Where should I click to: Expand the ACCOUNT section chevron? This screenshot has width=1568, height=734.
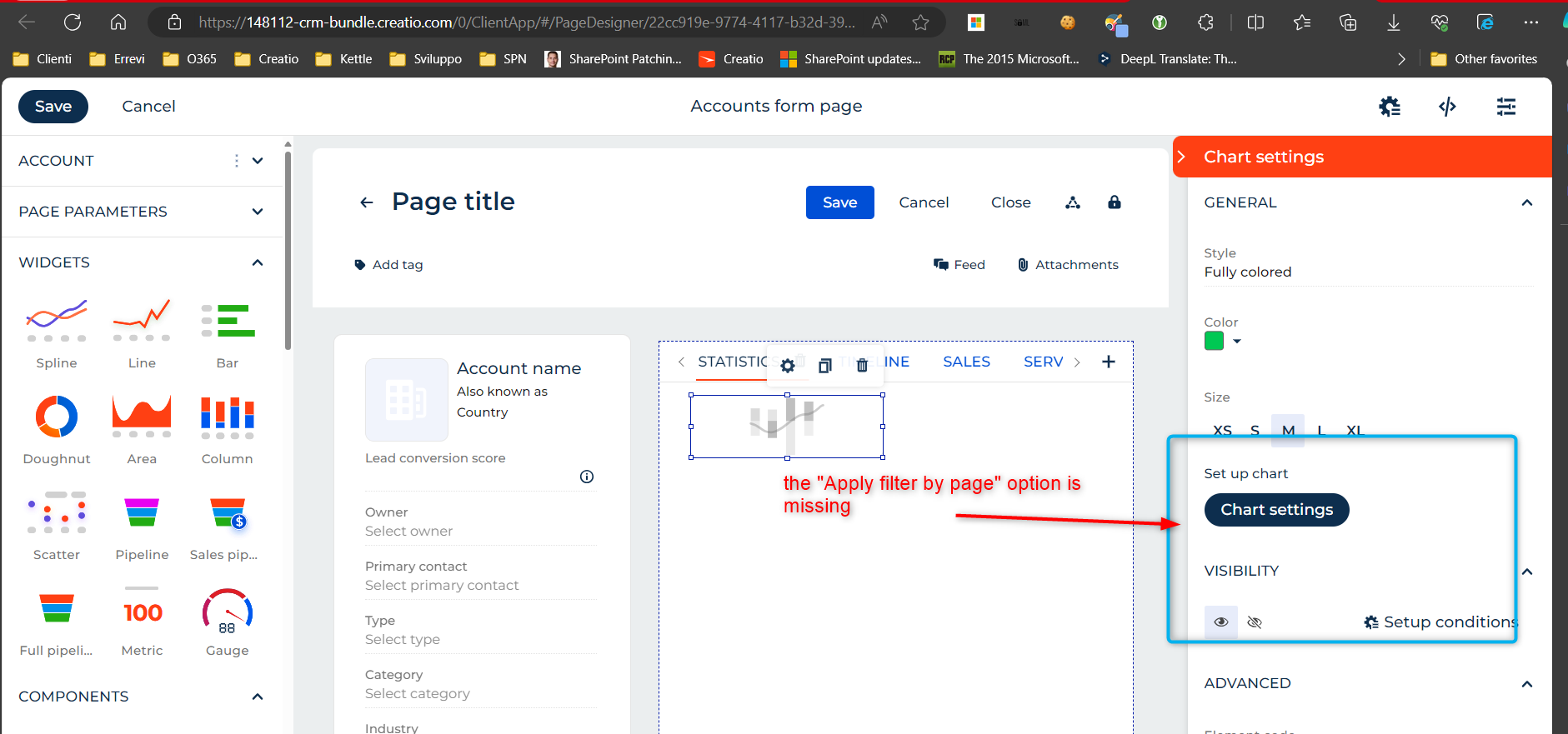coord(258,161)
